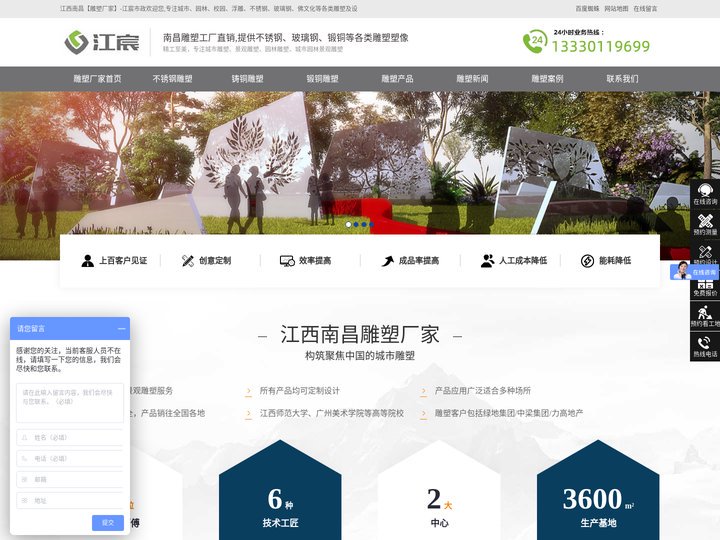Focus the 姓名 (必填) name field
Screen dimensions: 720x540
(x=70, y=438)
